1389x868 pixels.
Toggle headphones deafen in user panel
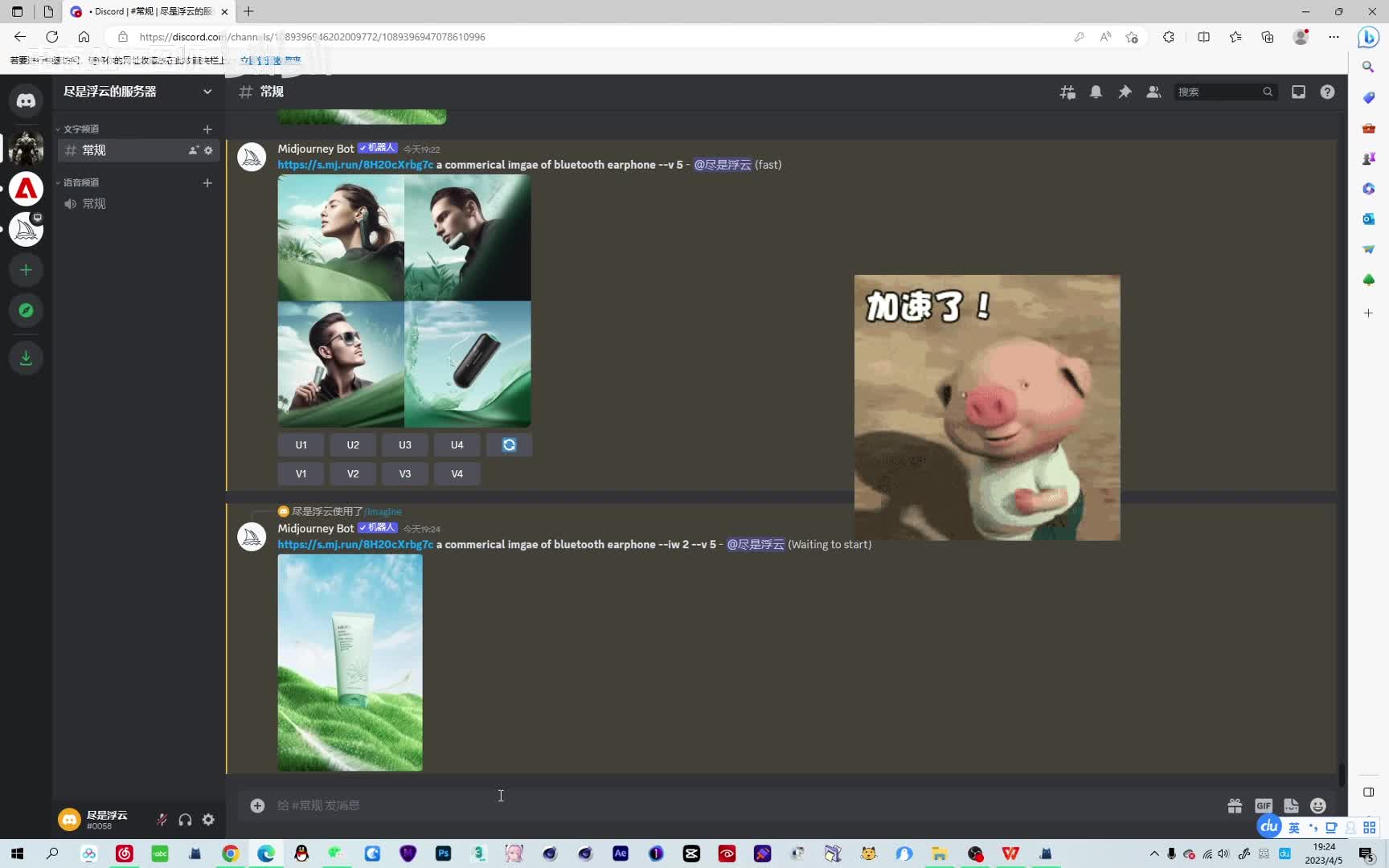pos(185,820)
